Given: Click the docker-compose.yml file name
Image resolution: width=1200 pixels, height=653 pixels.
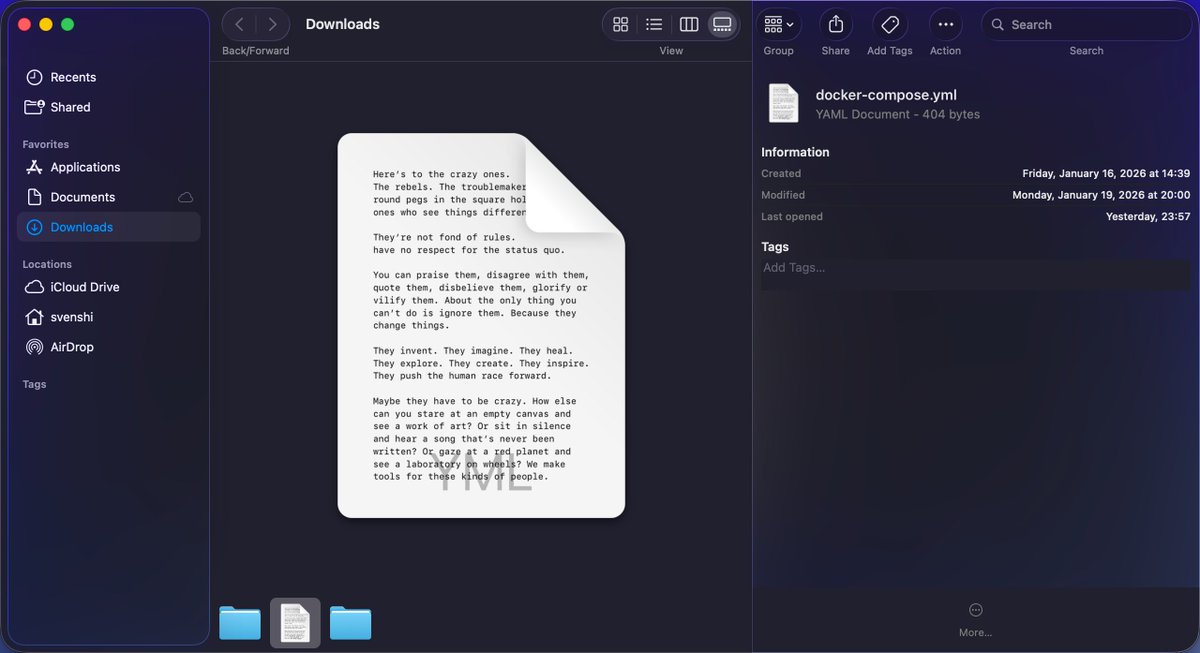Looking at the screenshot, I should pyautogui.click(x=886, y=95).
